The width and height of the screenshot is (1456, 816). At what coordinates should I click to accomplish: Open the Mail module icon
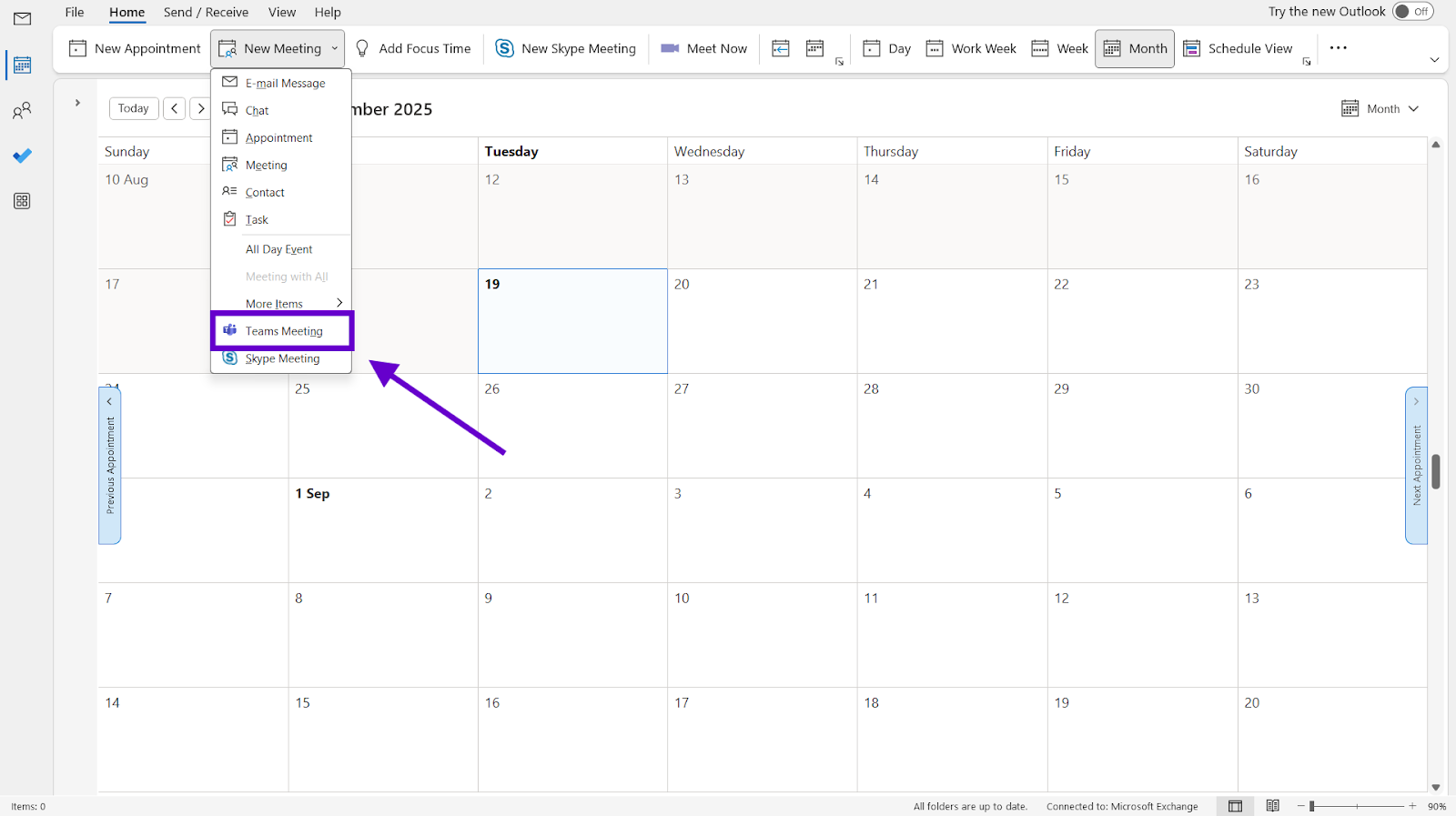coord(22,19)
